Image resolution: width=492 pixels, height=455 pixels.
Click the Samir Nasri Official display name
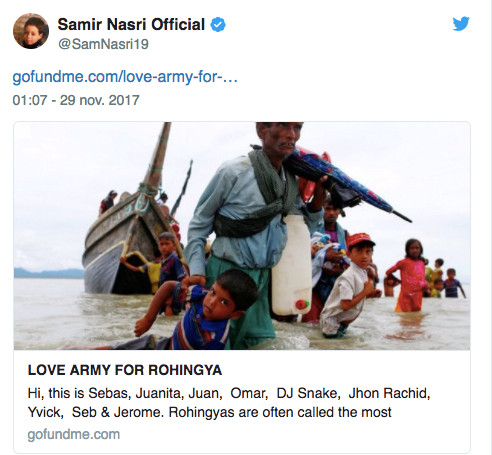coord(131,24)
